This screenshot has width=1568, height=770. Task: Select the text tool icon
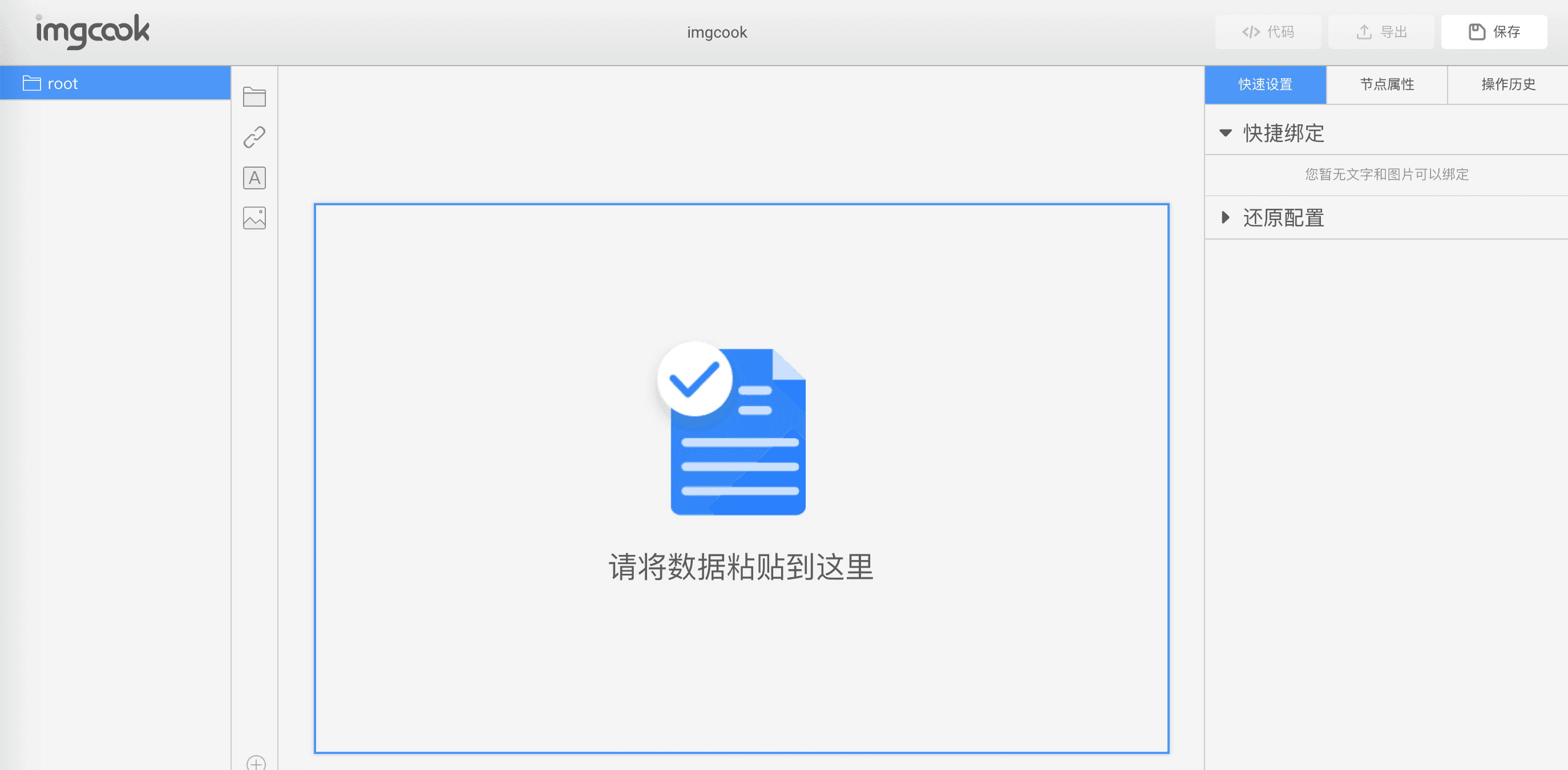[x=254, y=177]
